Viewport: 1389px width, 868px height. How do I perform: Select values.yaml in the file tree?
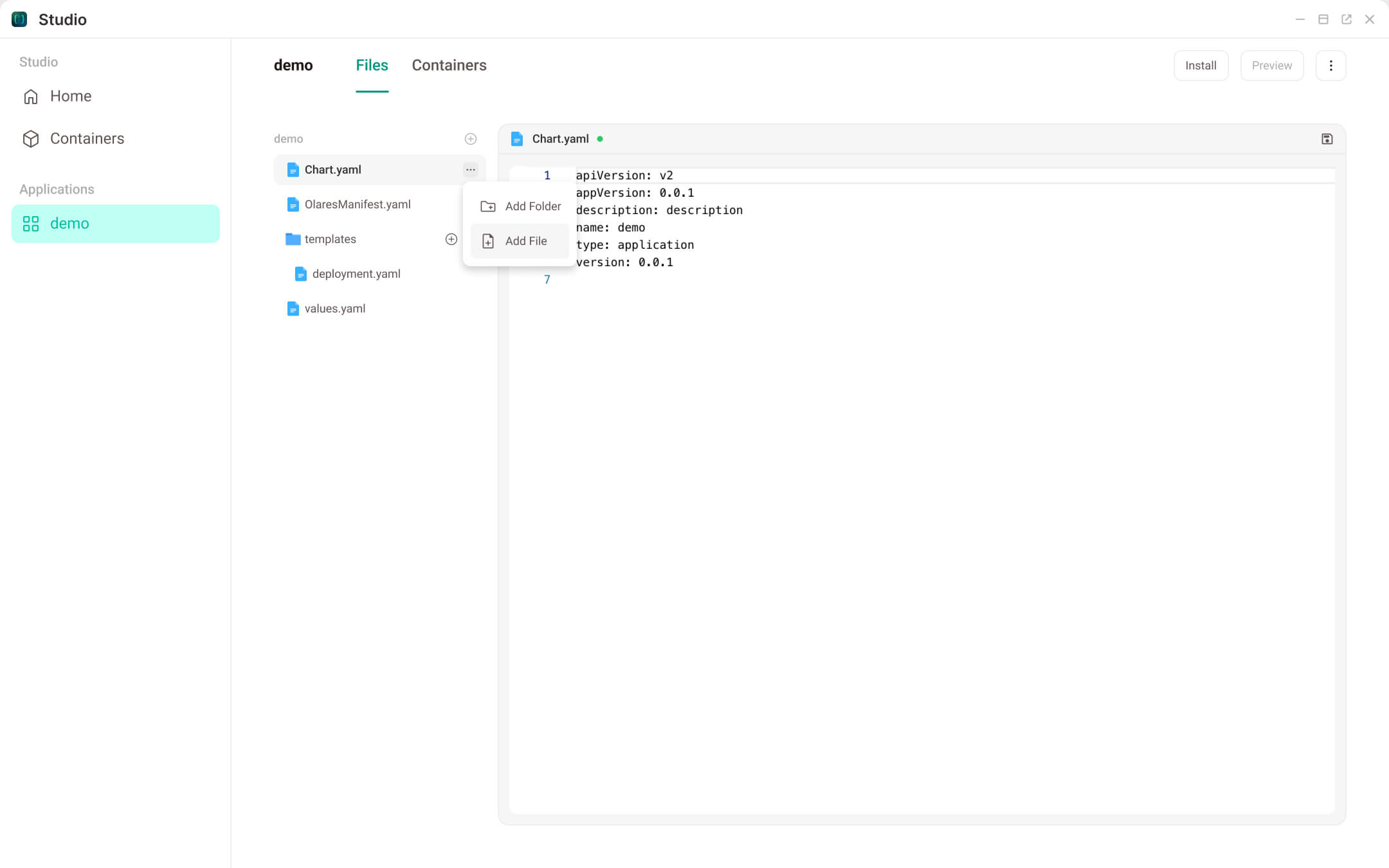coord(334,308)
